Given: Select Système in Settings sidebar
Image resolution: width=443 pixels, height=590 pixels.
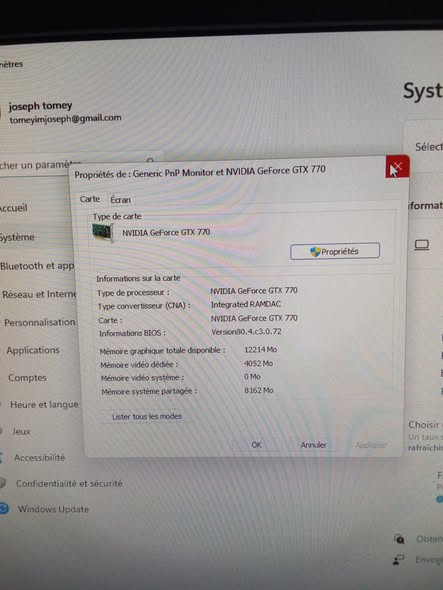Looking at the screenshot, I should click(x=17, y=237).
